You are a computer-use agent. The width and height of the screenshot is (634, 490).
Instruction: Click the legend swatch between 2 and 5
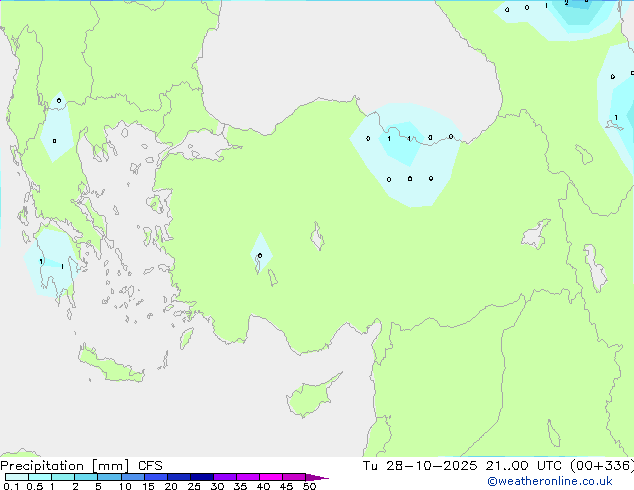[86, 477]
